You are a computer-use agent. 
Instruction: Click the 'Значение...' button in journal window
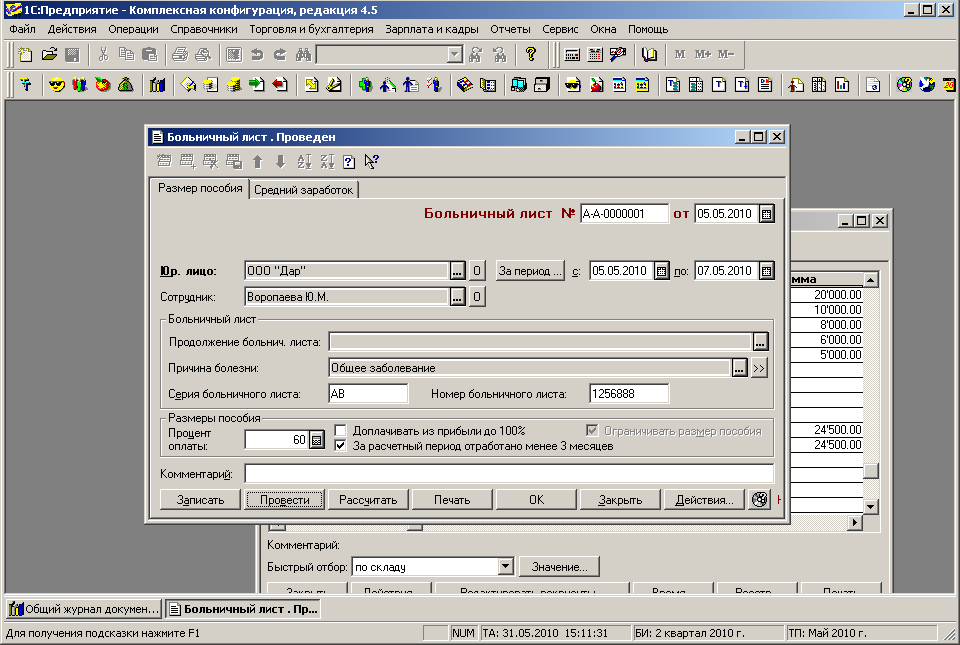(x=559, y=567)
